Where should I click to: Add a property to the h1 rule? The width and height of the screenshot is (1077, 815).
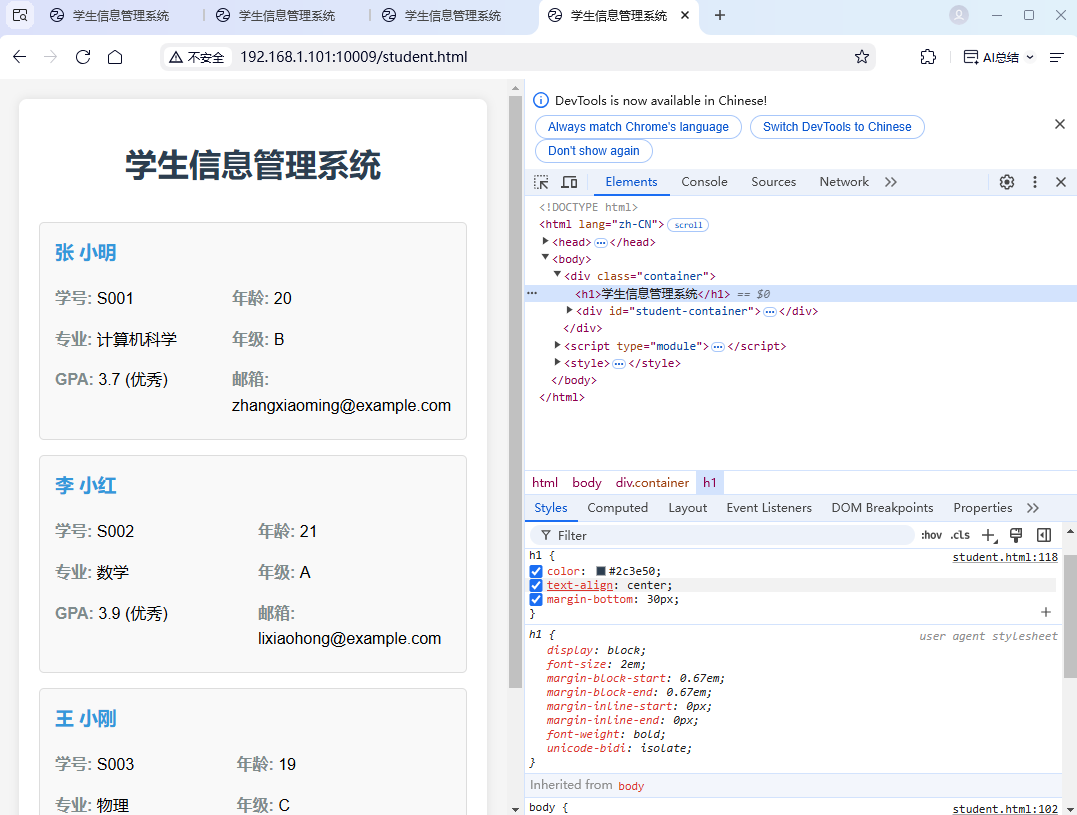click(x=1045, y=612)
